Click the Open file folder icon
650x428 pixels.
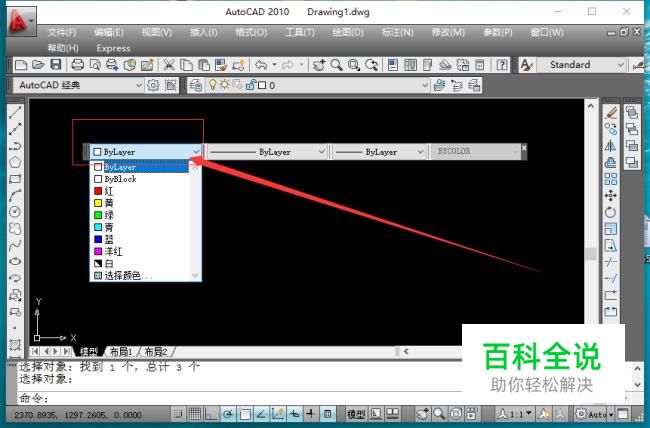38,65
